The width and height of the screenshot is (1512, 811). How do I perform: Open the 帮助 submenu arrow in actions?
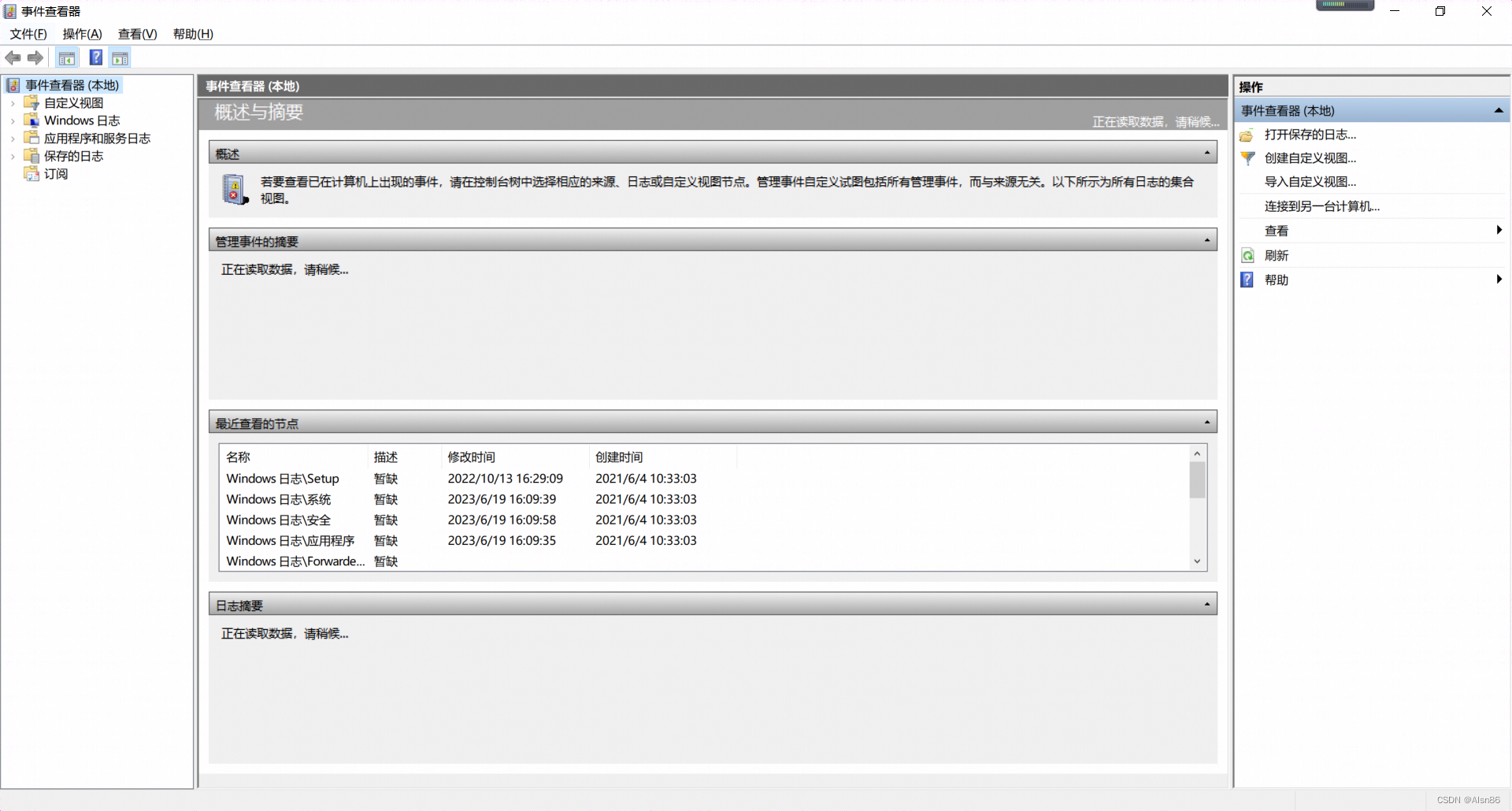[x=1499, y=279]
